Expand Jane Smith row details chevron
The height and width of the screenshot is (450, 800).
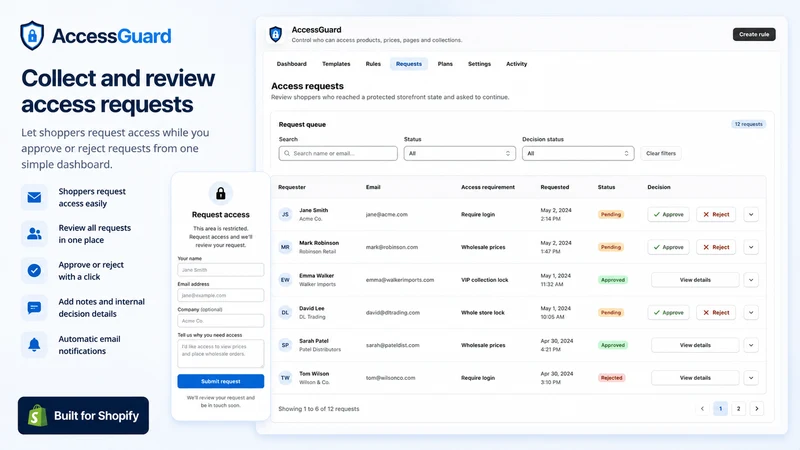[x=751, y=214]
